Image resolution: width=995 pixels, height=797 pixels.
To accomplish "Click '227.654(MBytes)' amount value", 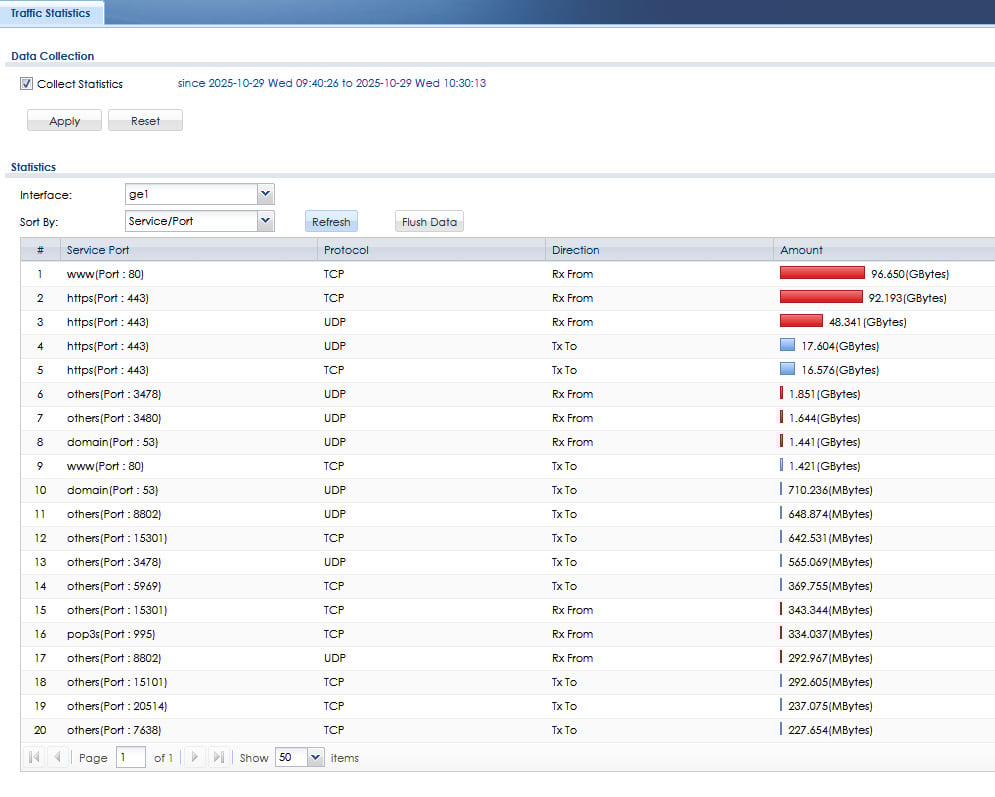I will pos(830,730).
